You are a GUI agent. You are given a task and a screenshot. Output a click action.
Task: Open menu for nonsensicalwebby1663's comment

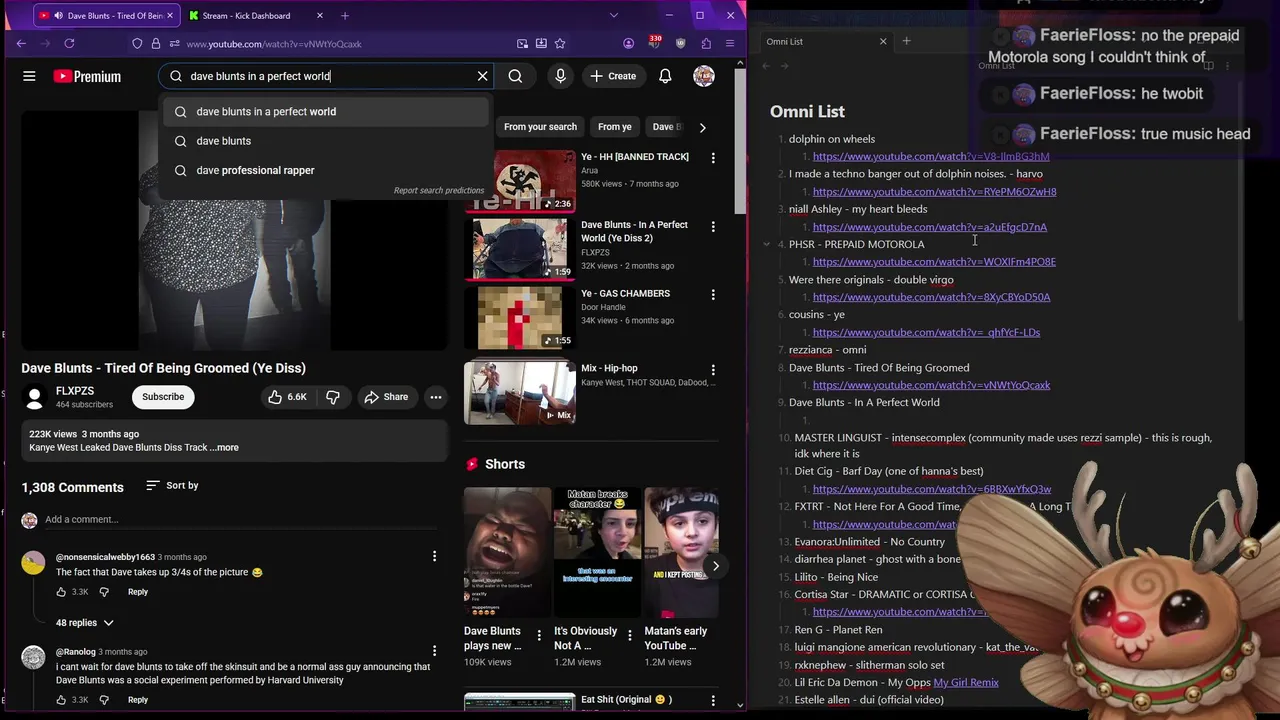tap(434, 556)
